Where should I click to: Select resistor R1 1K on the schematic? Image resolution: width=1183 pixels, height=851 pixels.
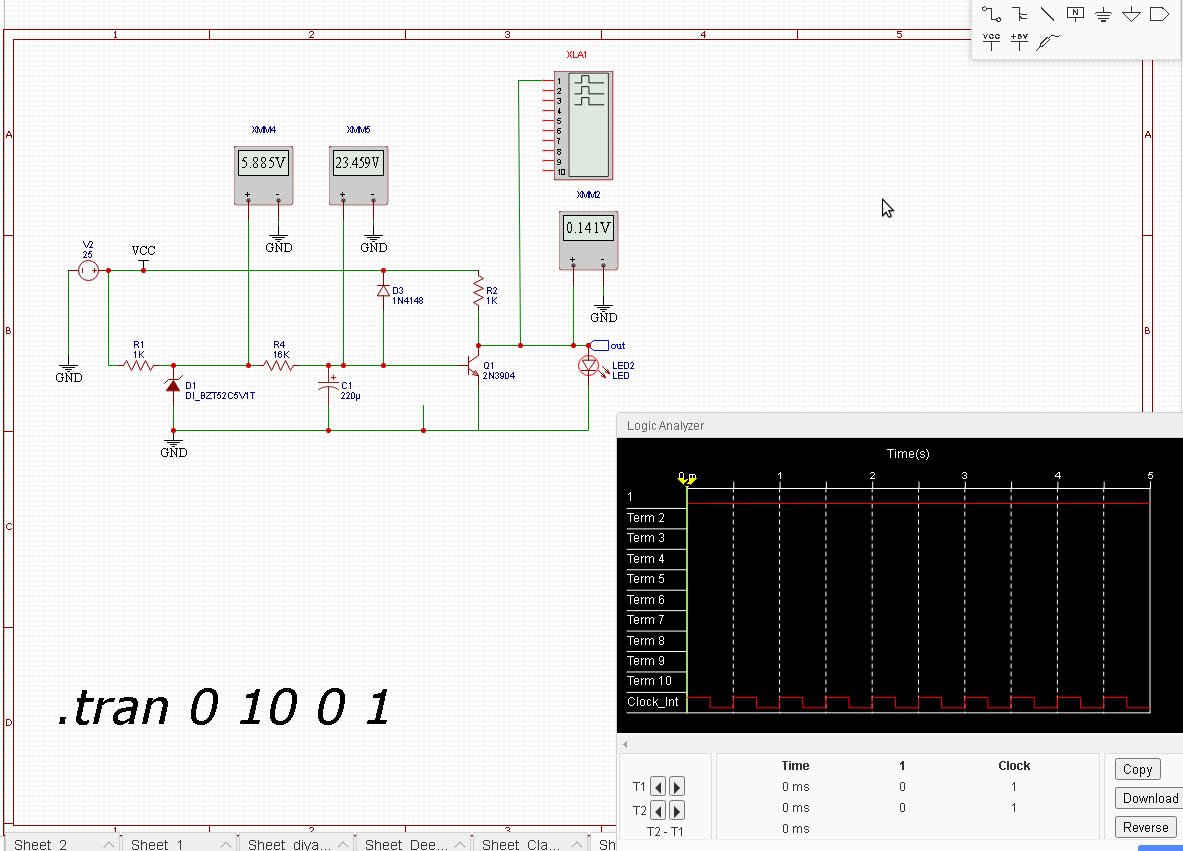(x=139, y=365)
